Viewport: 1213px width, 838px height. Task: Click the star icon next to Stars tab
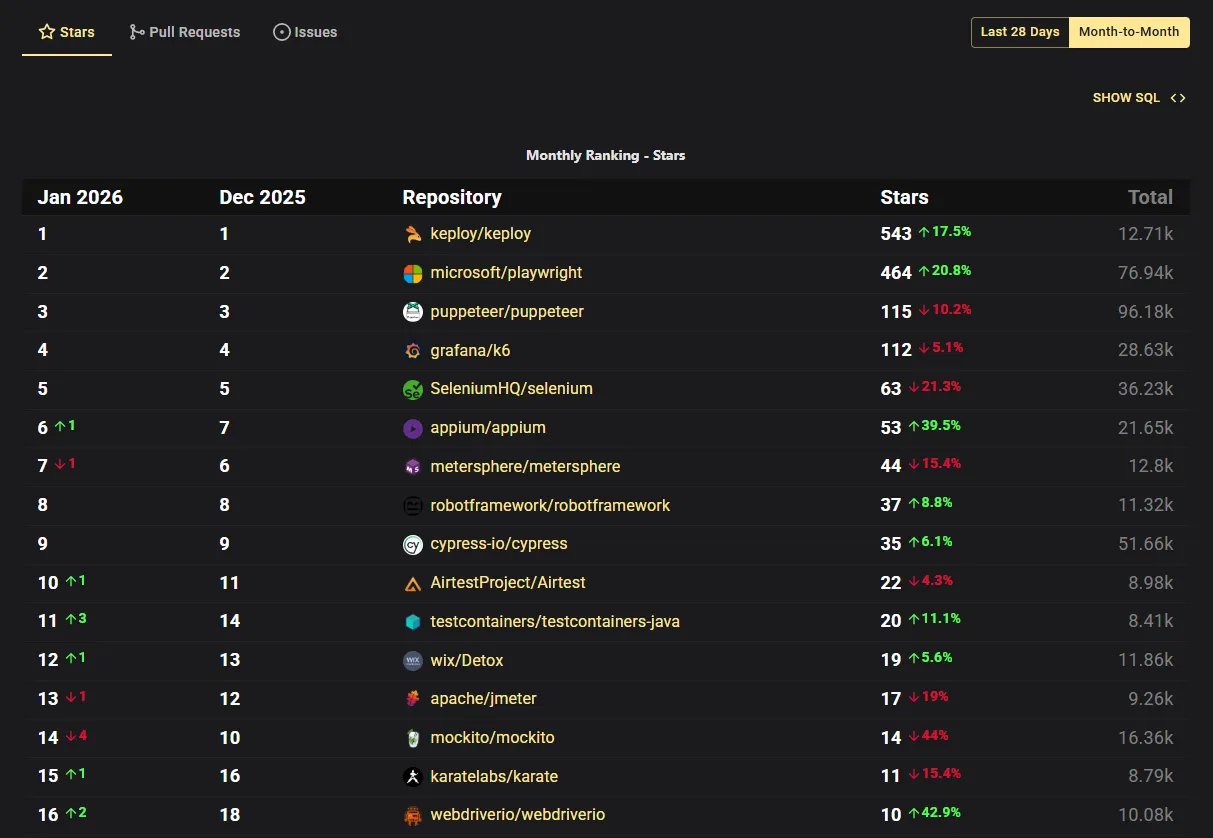click(43, 31)
